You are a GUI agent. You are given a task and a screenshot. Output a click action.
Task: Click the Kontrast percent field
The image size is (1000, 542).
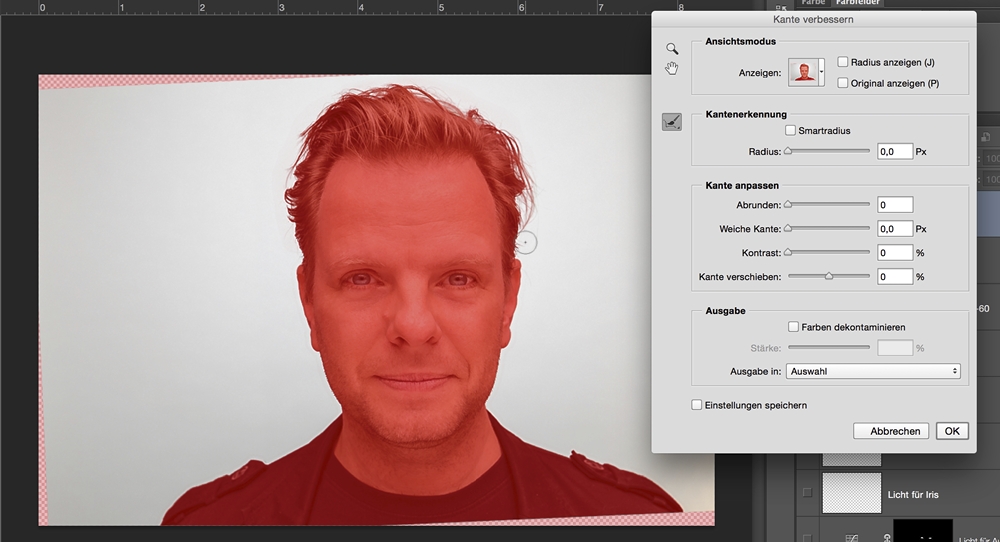coord(895,253)
